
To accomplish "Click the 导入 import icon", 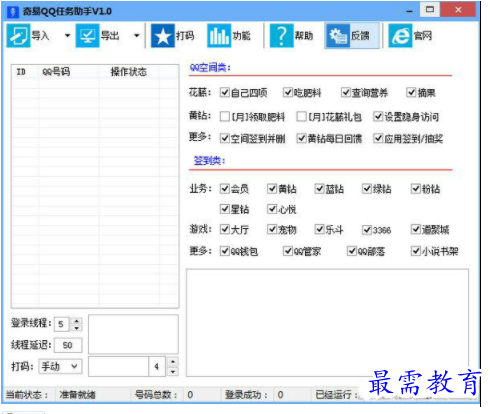I will coord(18,36).
